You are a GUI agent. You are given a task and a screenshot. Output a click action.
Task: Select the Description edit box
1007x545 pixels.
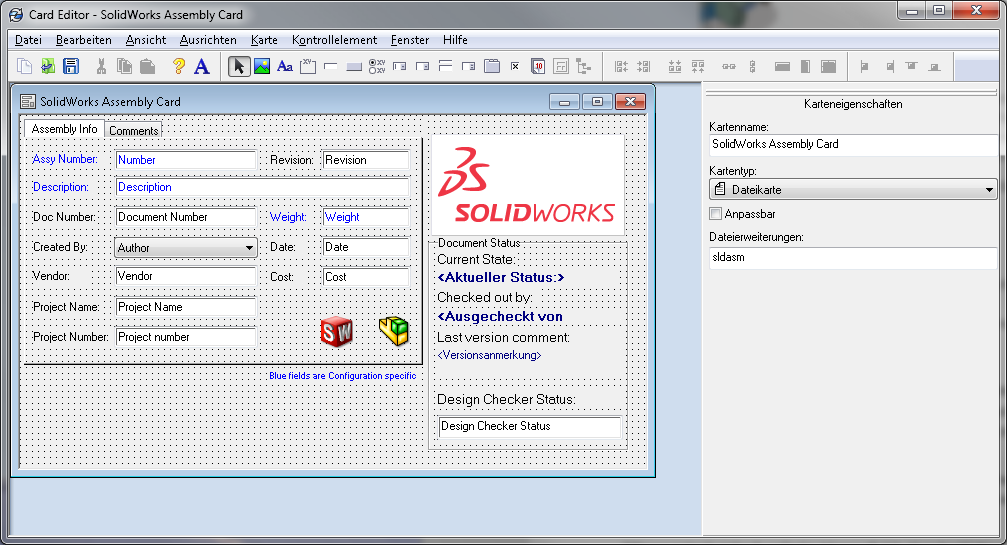pyautogui.click(x=263, y=187)
